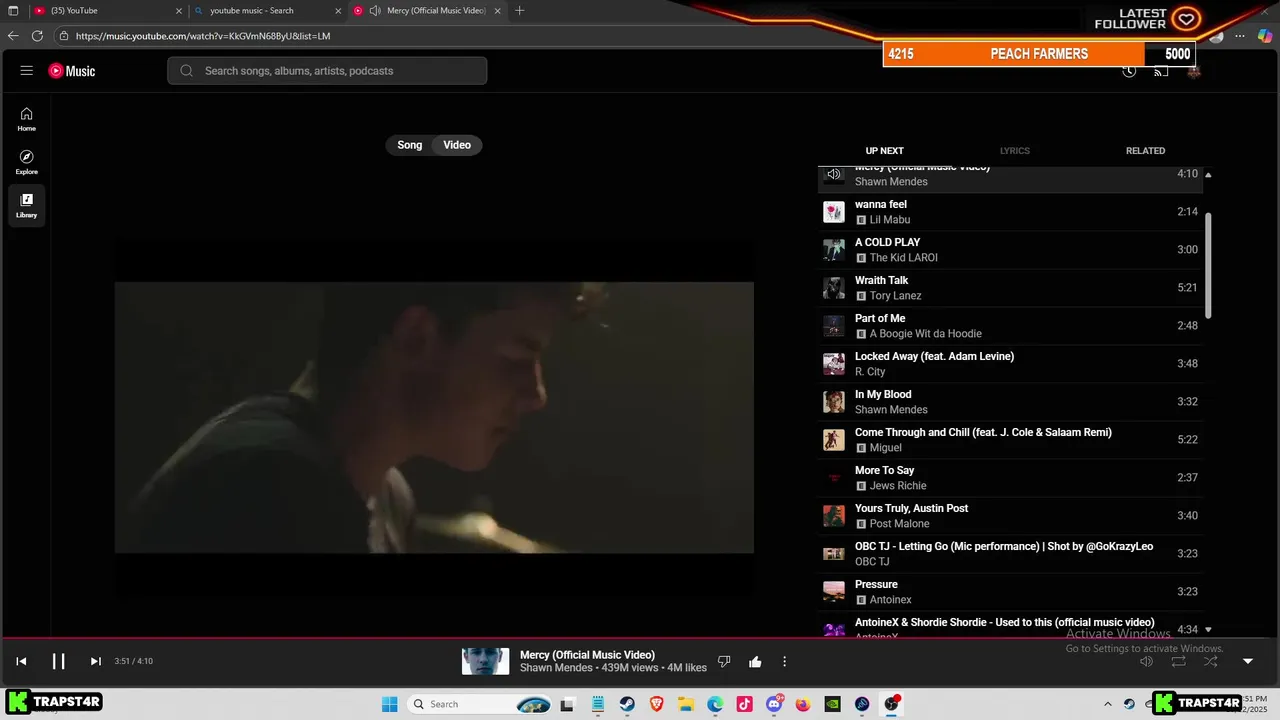
Task: Mute the tab using its speaker icon
Action: [x=375, y=11]
